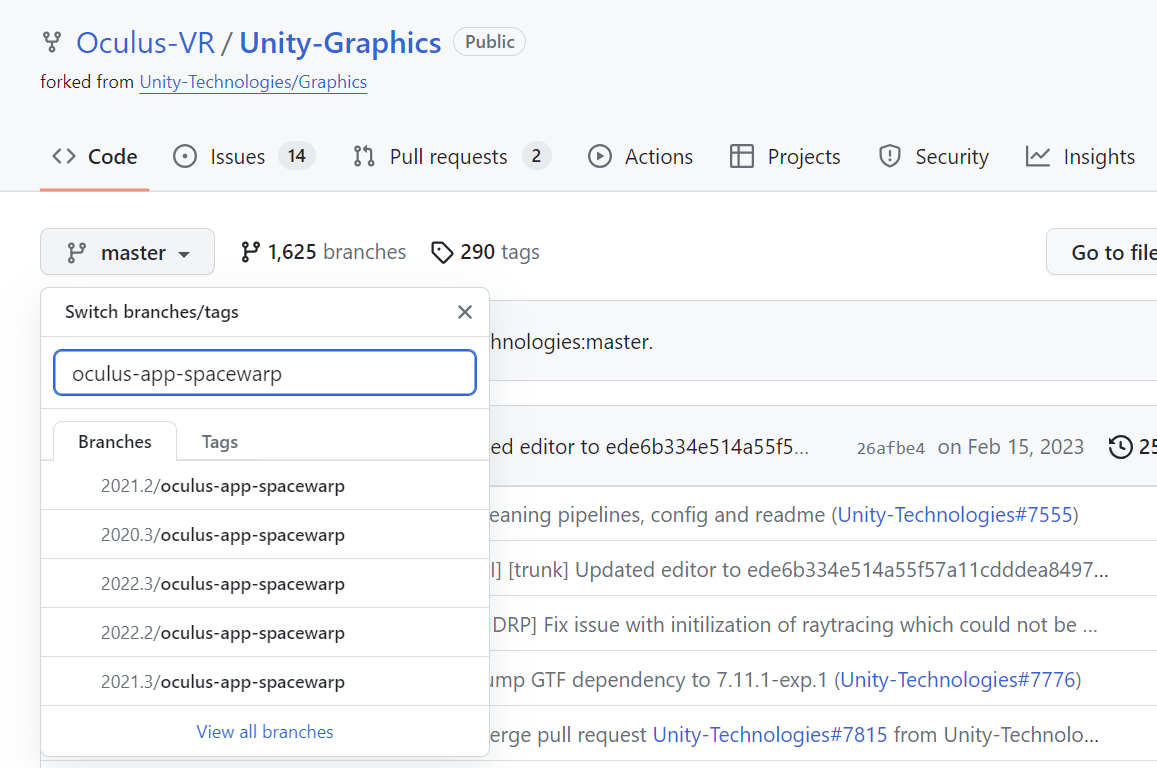Close the Switch branches/tags popup
This screenshot has height=768, width=1157.
(464, 312)
